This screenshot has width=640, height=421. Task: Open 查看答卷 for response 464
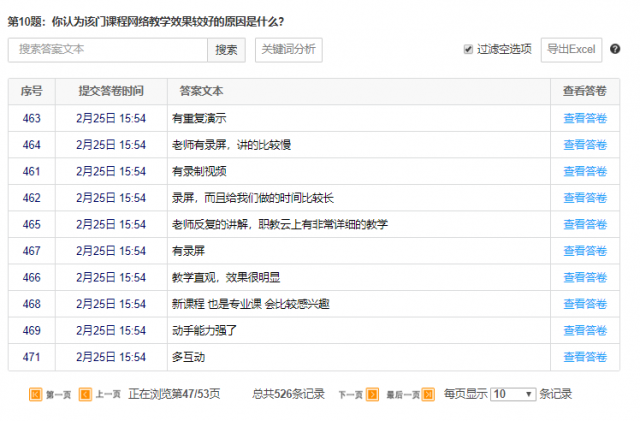tap(584, 145)
